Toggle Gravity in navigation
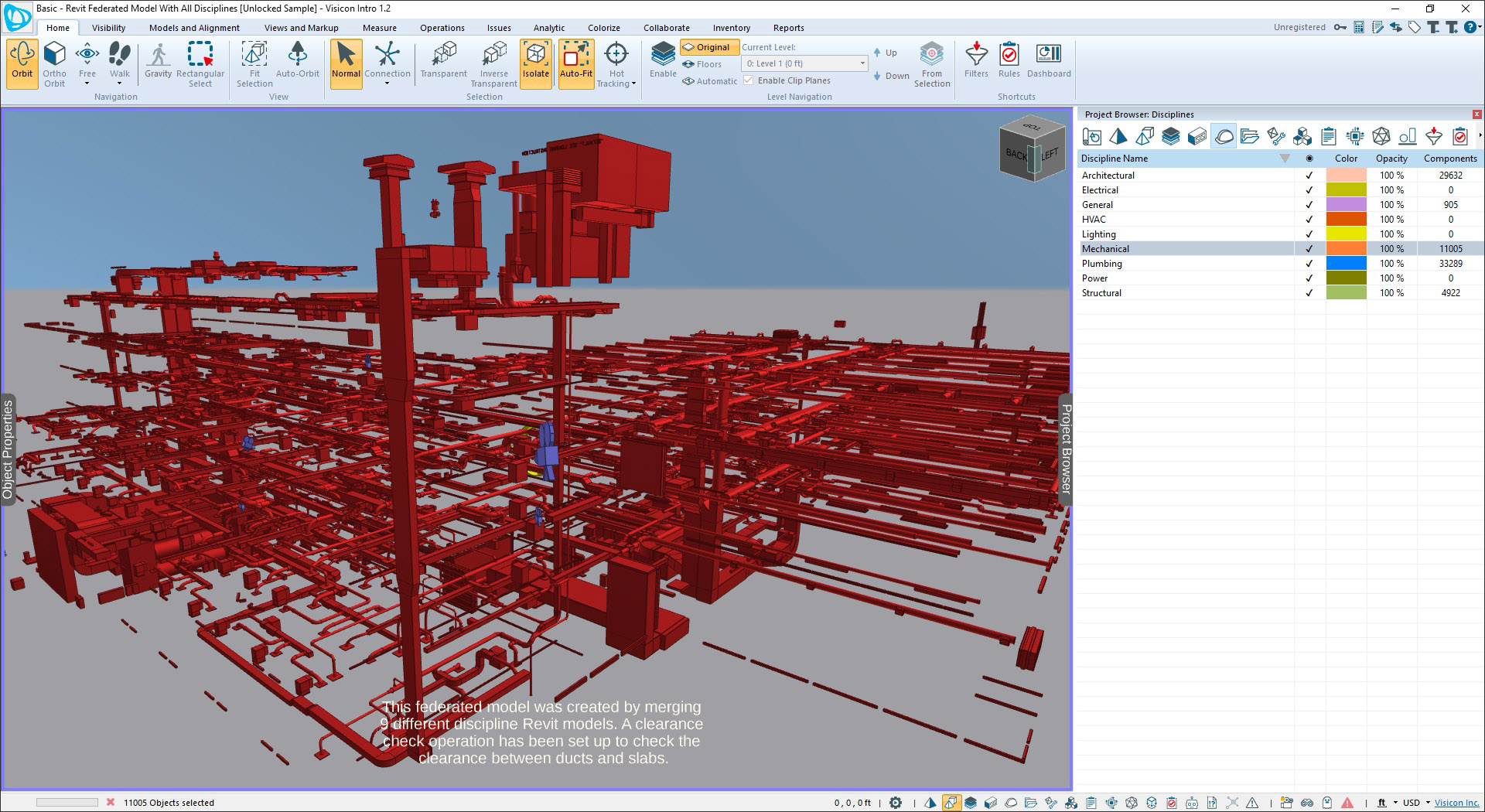This screenshot has width=1485, height=812. [x=158, y=60]
